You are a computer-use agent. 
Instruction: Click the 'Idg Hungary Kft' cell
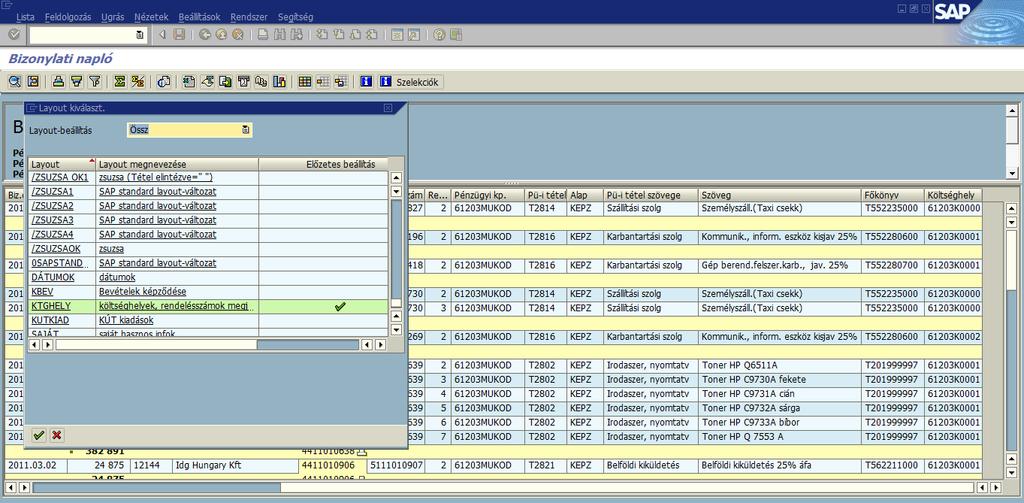235,466
